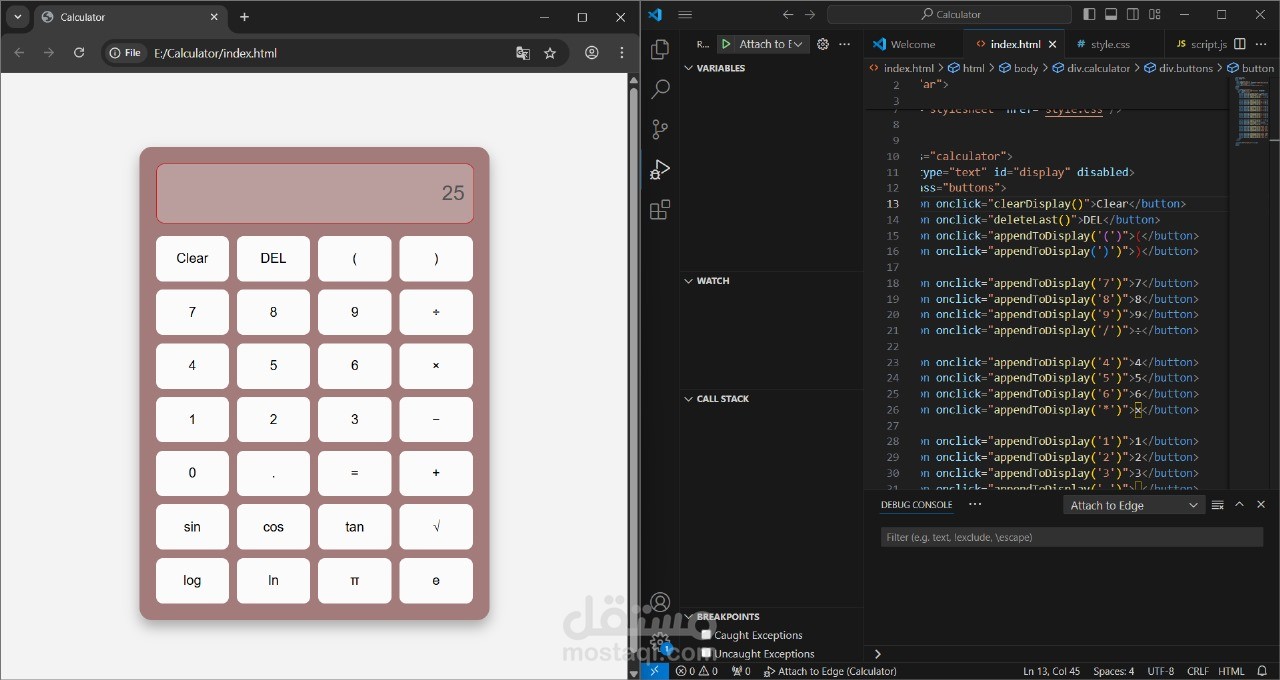
Task: Reload the Calculator page in the browser
Action: pyautogui.click(x=79, y=53)
